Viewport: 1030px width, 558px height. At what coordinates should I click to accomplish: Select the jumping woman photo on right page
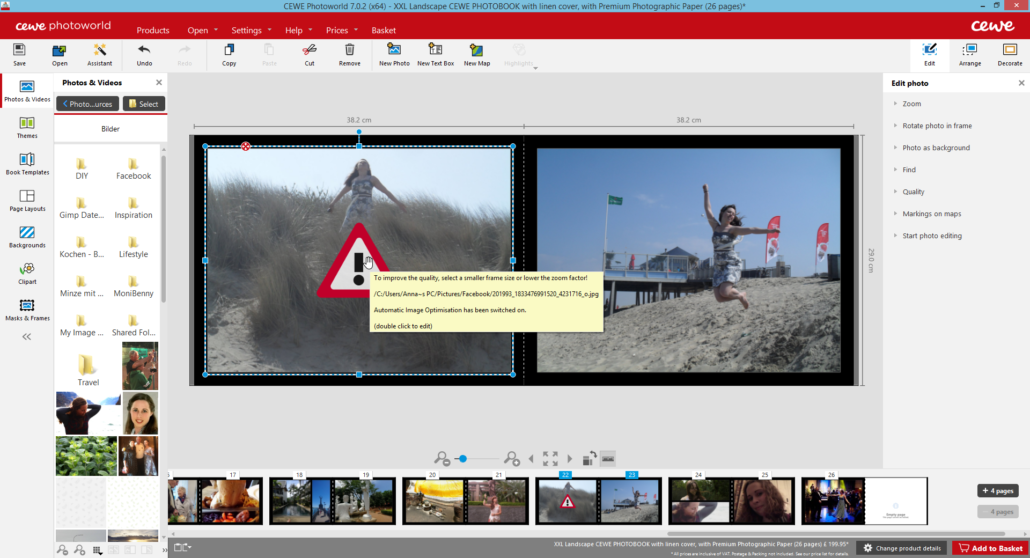(x=688, y=260)
